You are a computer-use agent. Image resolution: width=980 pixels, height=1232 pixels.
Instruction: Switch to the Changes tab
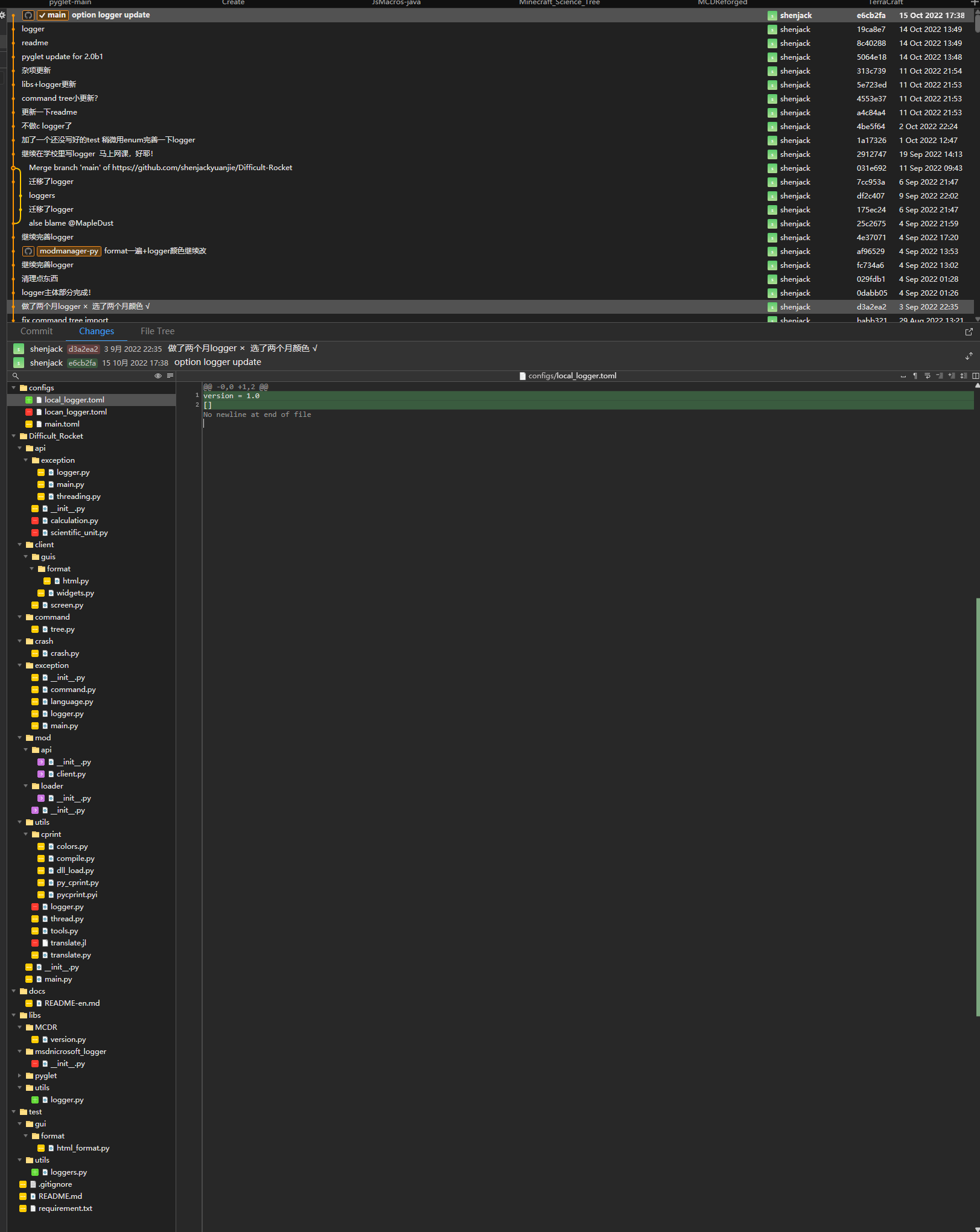click(x=97, y=331)
